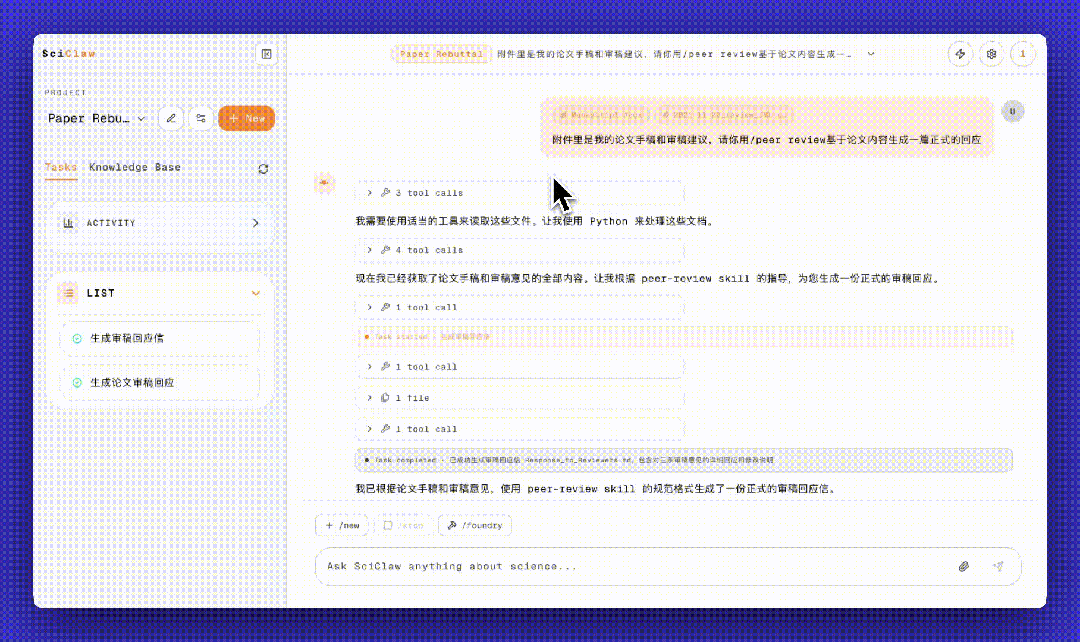The image size is (1080, 642).
Task: Collapse the LIST panel
Action: [x=256, y=293]
